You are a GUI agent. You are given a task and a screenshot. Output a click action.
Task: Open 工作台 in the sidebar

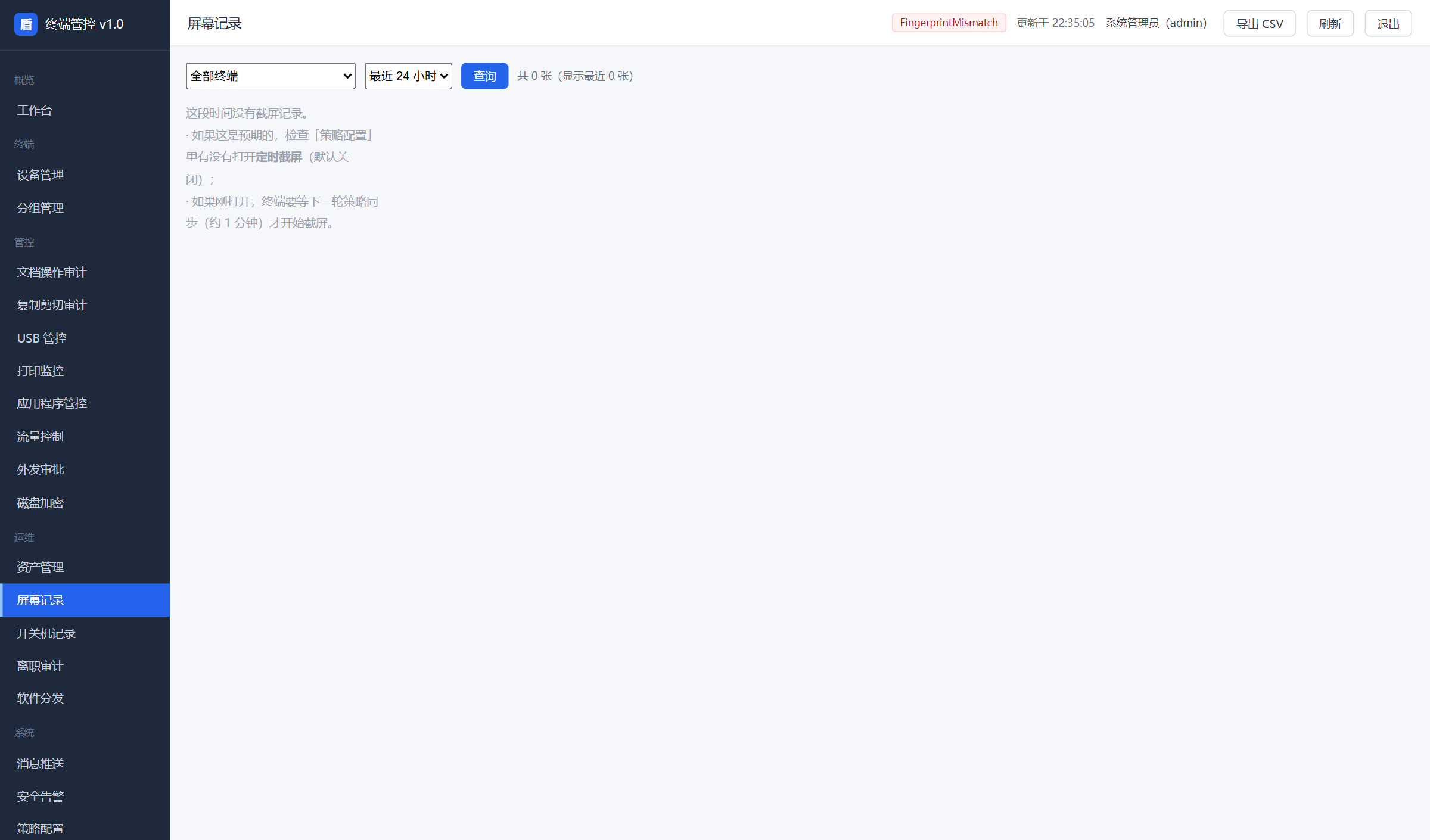85,110
